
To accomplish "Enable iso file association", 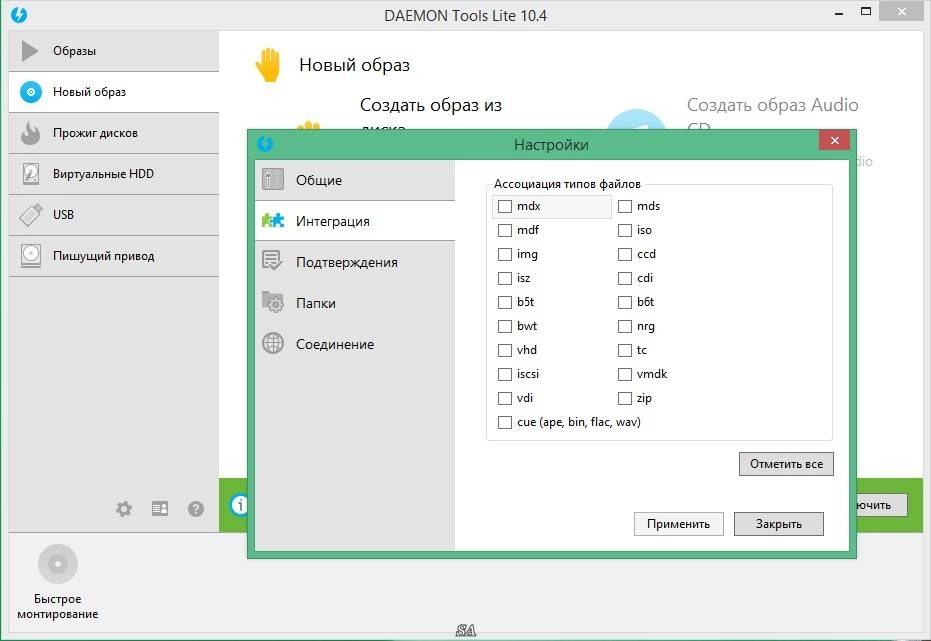I will (x=625, y=230).
